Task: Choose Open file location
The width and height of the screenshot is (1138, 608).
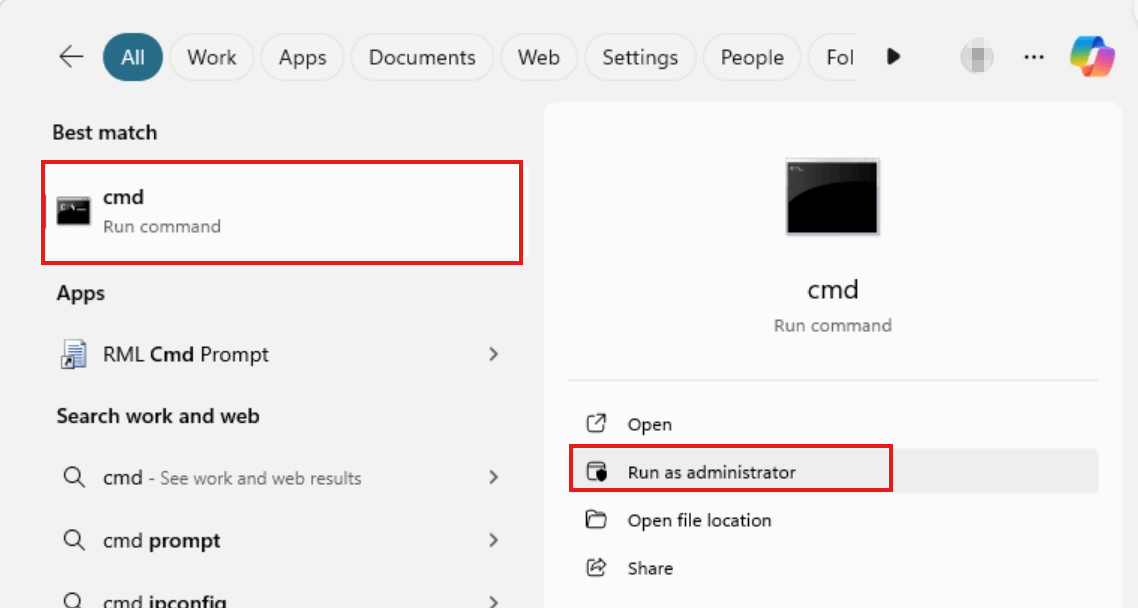Action: 833,519
